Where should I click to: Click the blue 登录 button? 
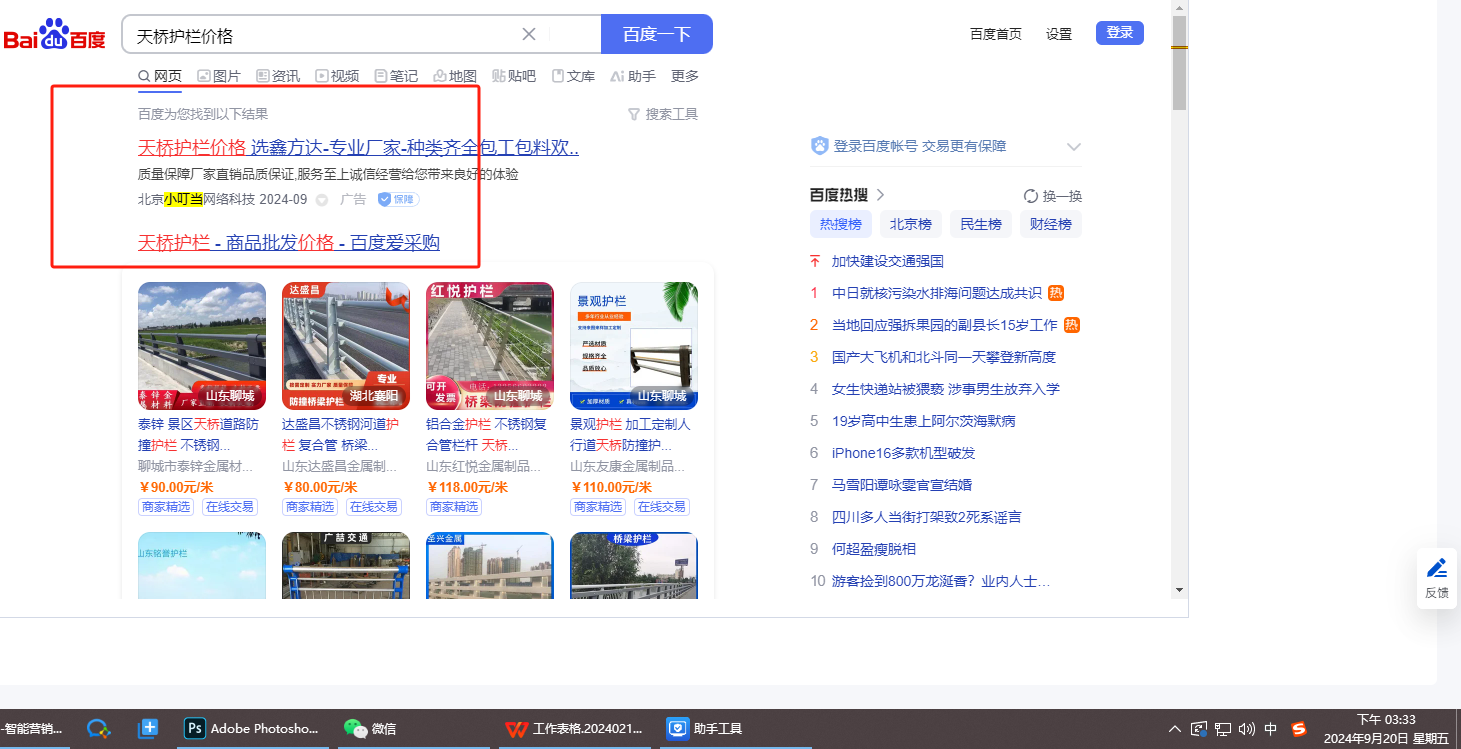pyautogui.click(x=1119, y=33)
